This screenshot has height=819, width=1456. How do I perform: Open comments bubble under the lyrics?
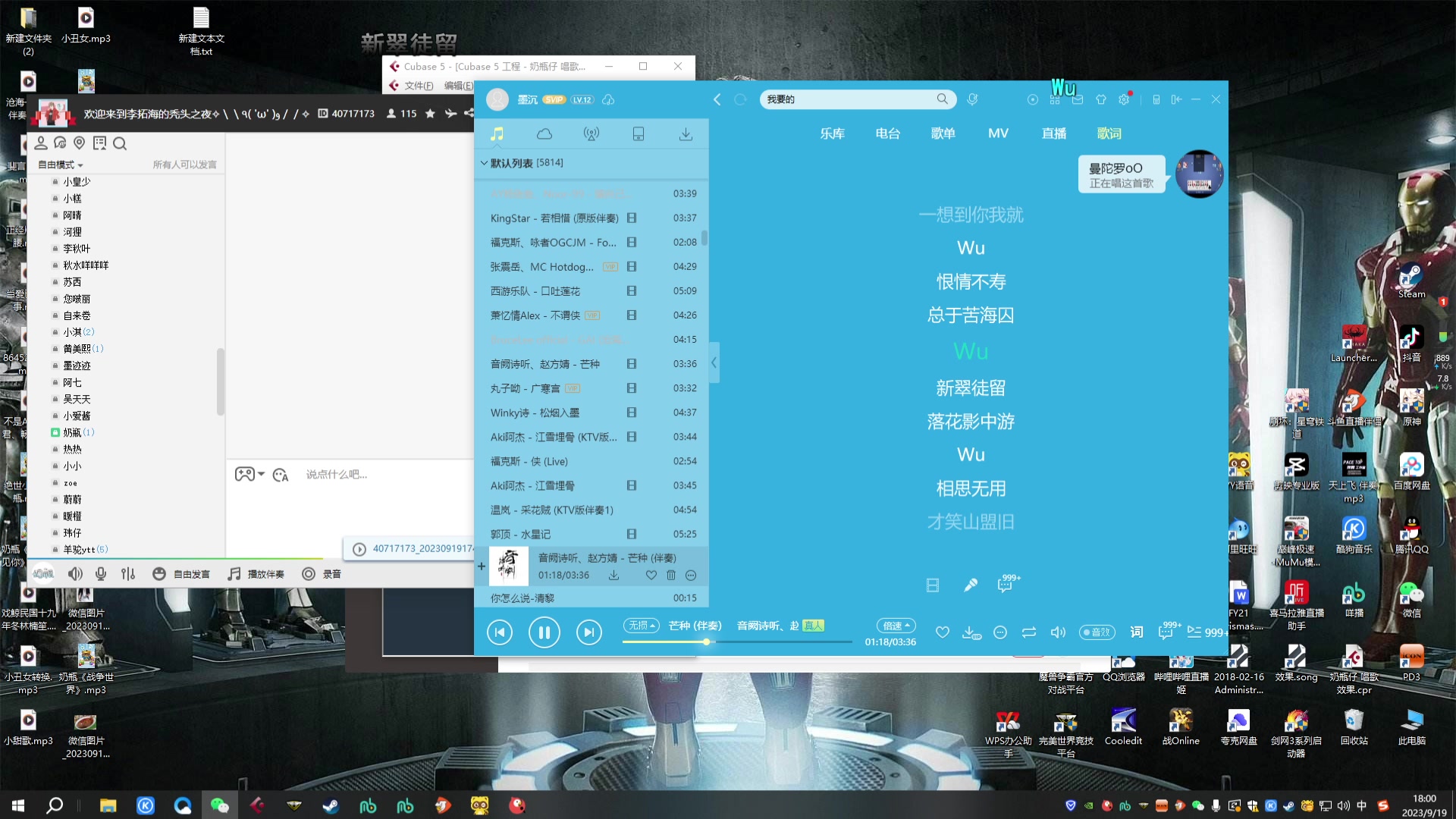[x=1006, y=585]
